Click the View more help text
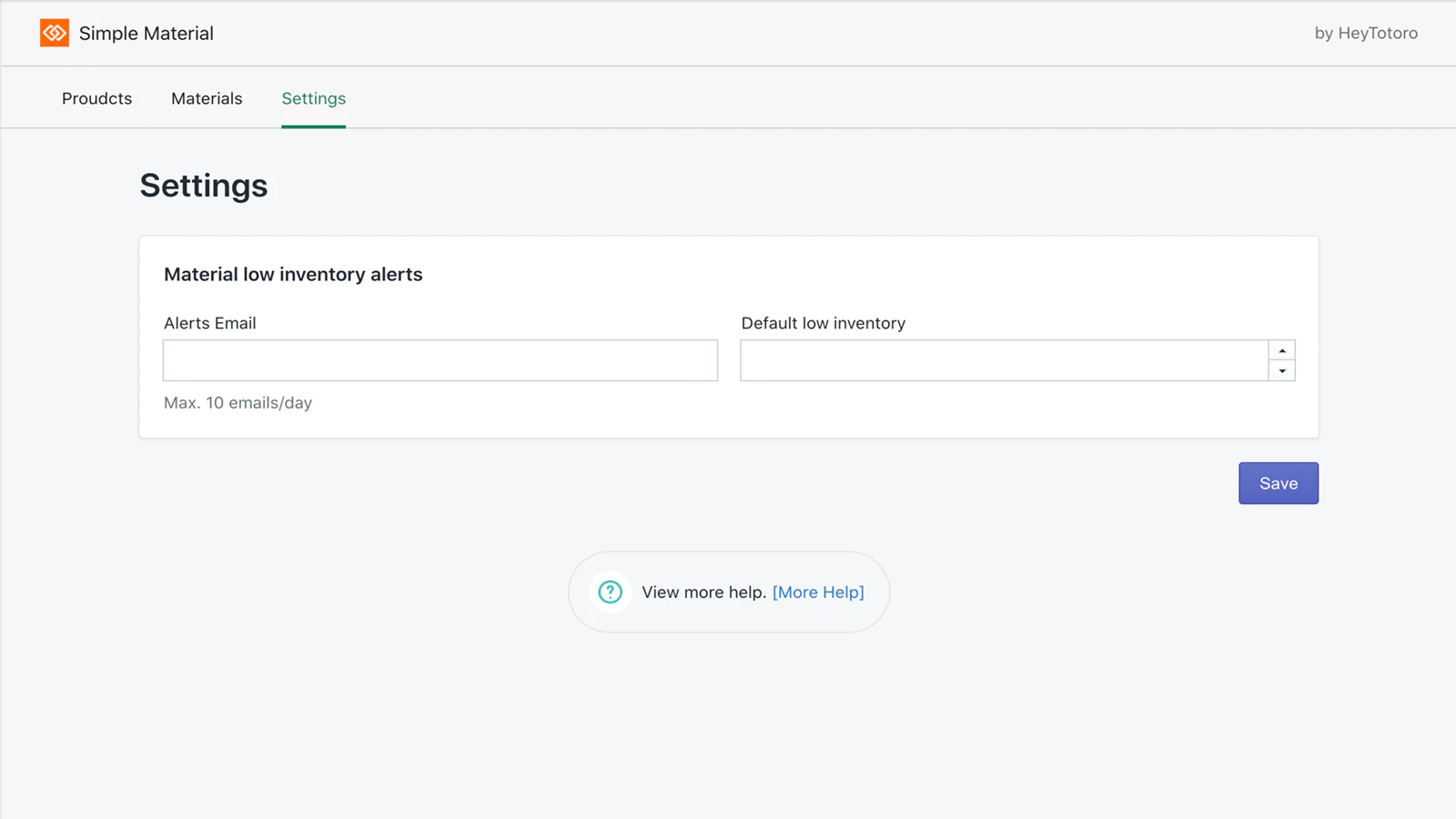 point(703,592)
